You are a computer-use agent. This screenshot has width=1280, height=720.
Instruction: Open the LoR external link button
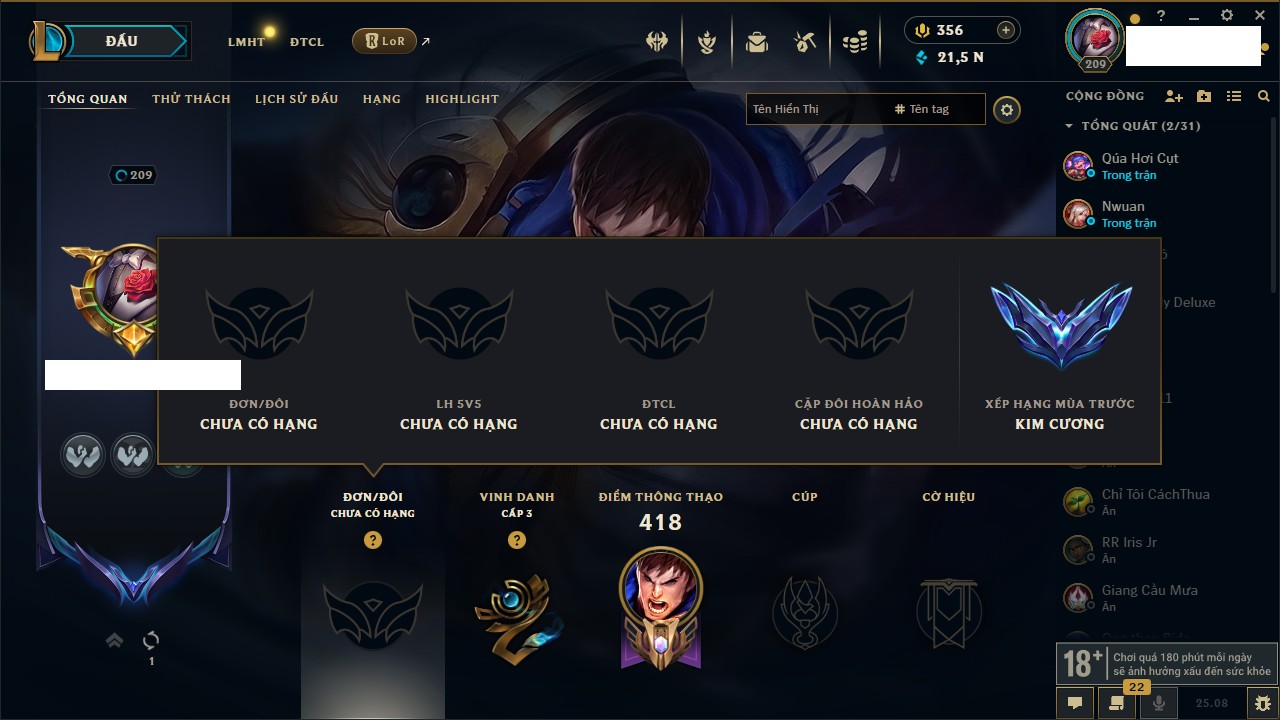coord(385,41)
